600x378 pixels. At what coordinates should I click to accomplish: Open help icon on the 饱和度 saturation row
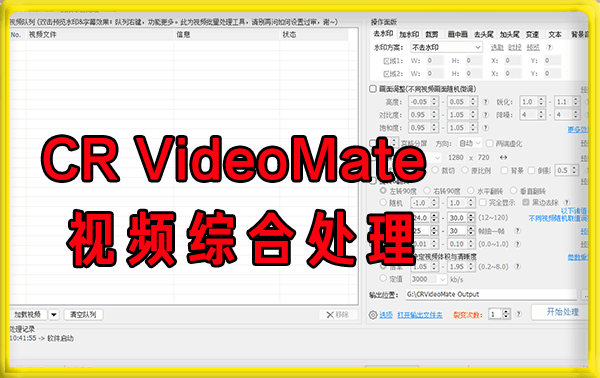click(486, 128)
